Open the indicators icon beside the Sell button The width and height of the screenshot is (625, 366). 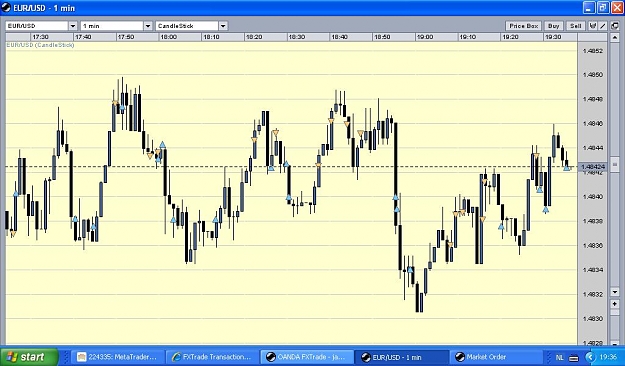593,26
